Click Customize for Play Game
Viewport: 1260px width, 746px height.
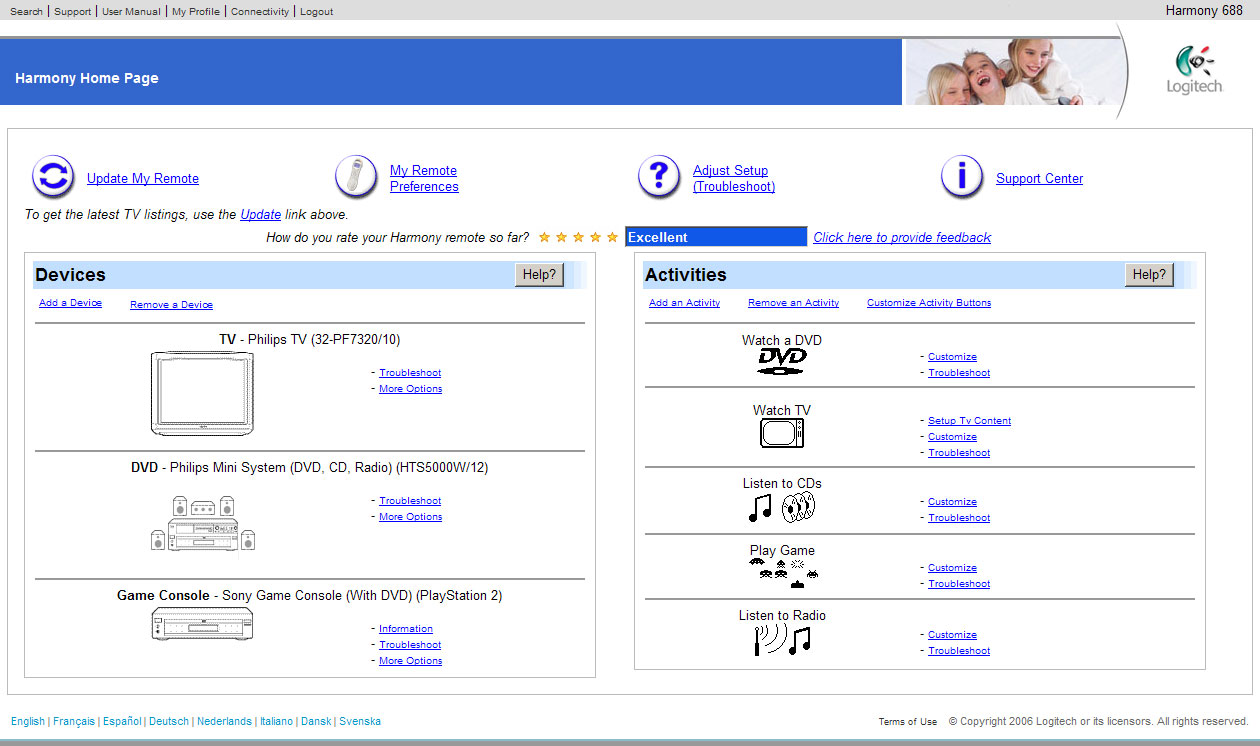pos(952,568)
